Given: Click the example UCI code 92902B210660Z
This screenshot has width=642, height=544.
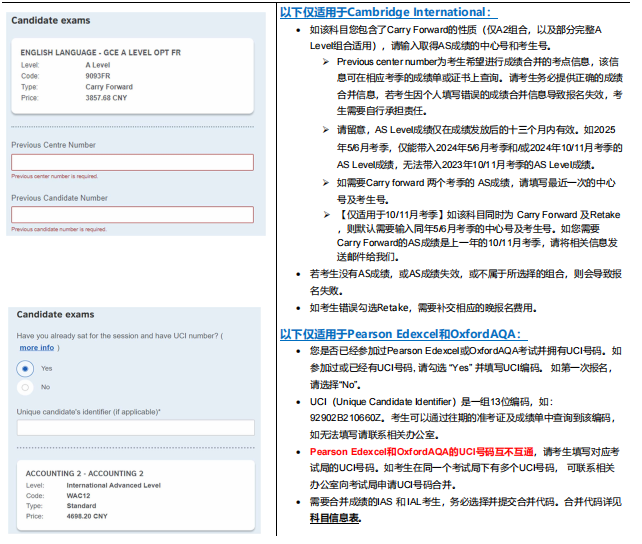Looking at the screenshot, I should coord(347,418).
